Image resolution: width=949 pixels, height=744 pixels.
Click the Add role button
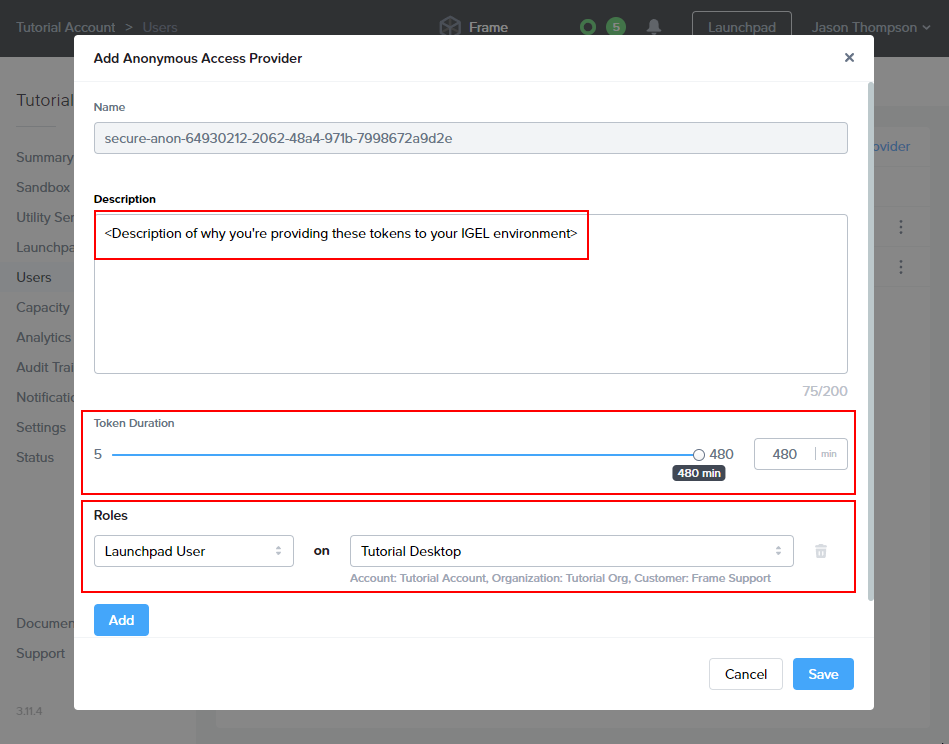[x=121, y=620]
